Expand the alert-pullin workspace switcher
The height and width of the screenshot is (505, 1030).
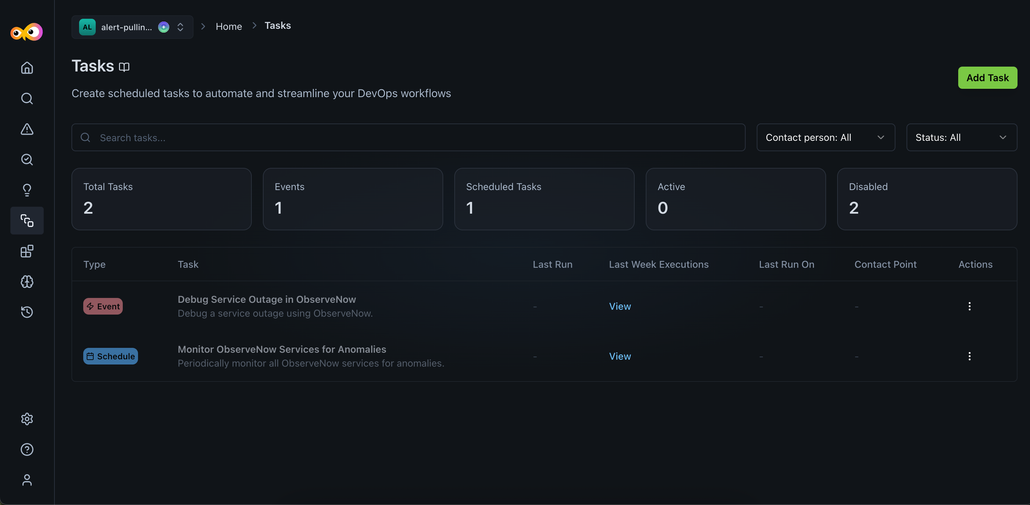point(133,27)
